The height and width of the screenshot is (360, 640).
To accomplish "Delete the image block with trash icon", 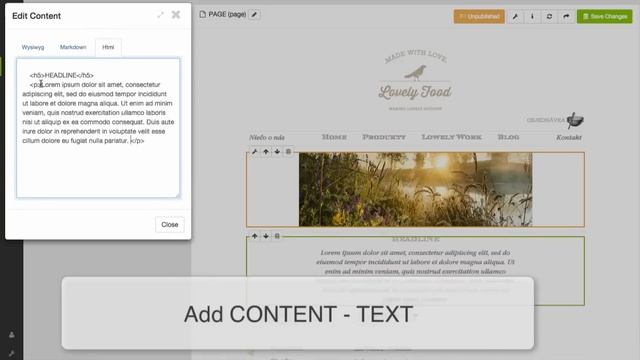I will 288,151.
